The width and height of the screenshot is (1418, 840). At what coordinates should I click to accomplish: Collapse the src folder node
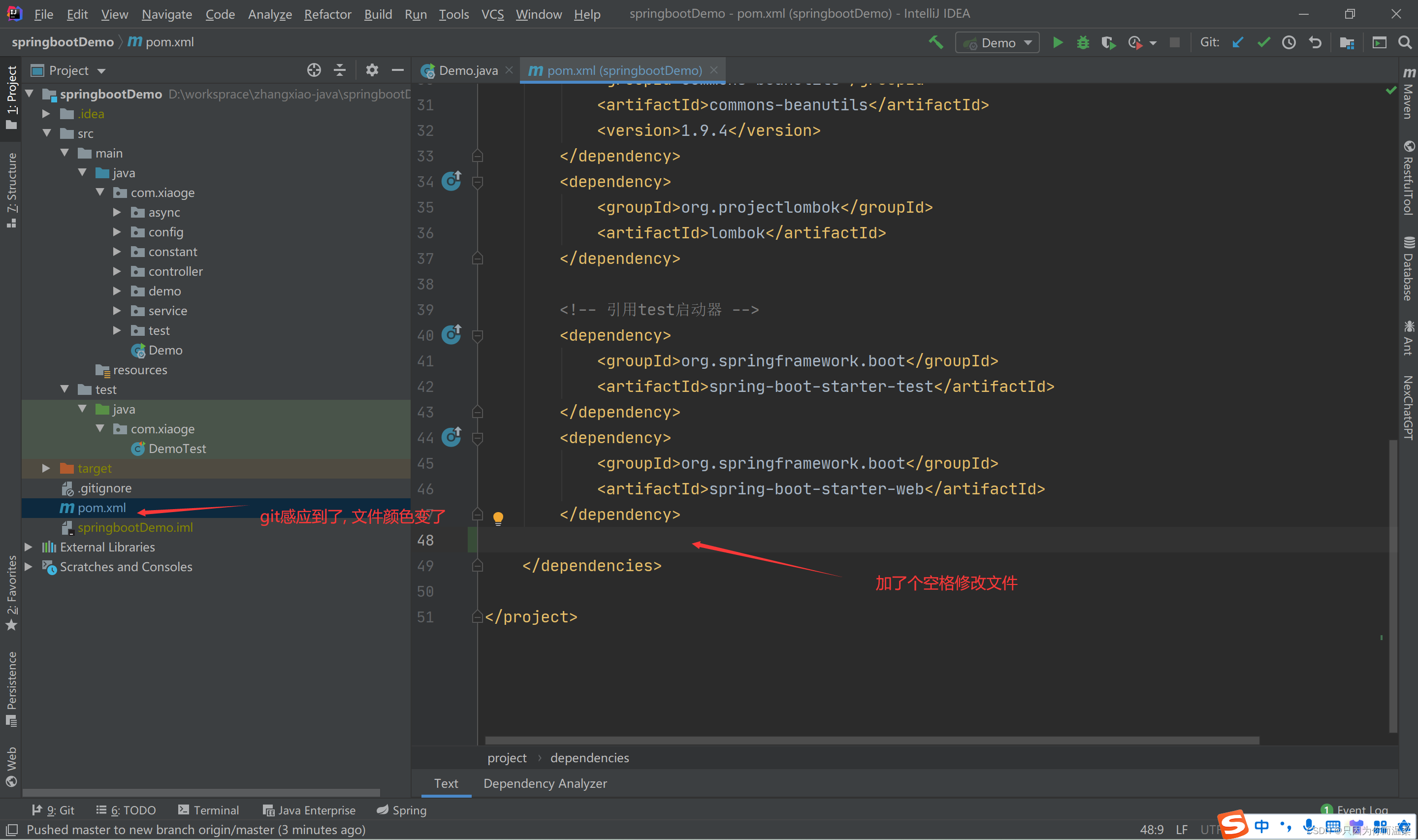(46, 133)
